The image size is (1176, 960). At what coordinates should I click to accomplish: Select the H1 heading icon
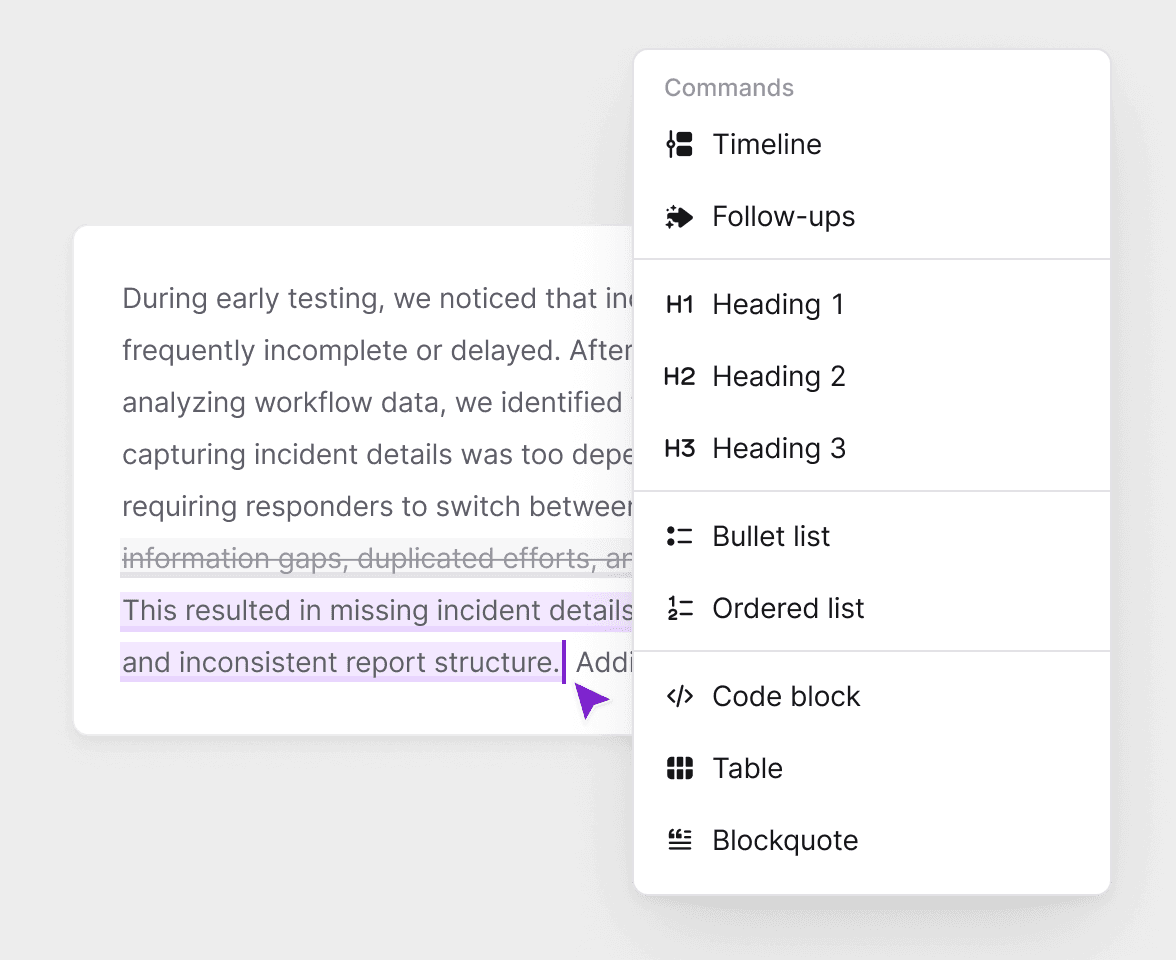(x=680, y=304)
